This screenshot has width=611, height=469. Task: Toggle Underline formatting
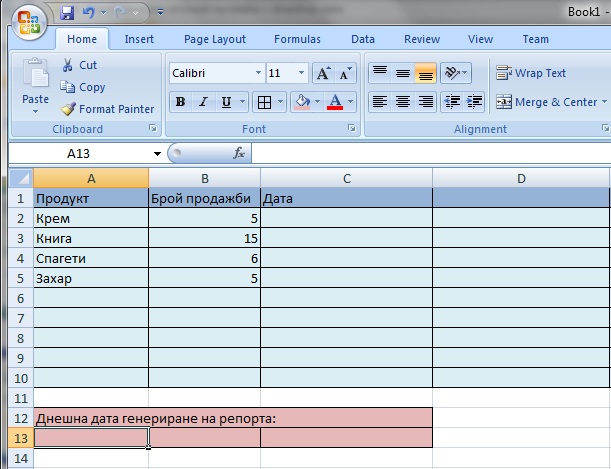click(x=226, y=102)
